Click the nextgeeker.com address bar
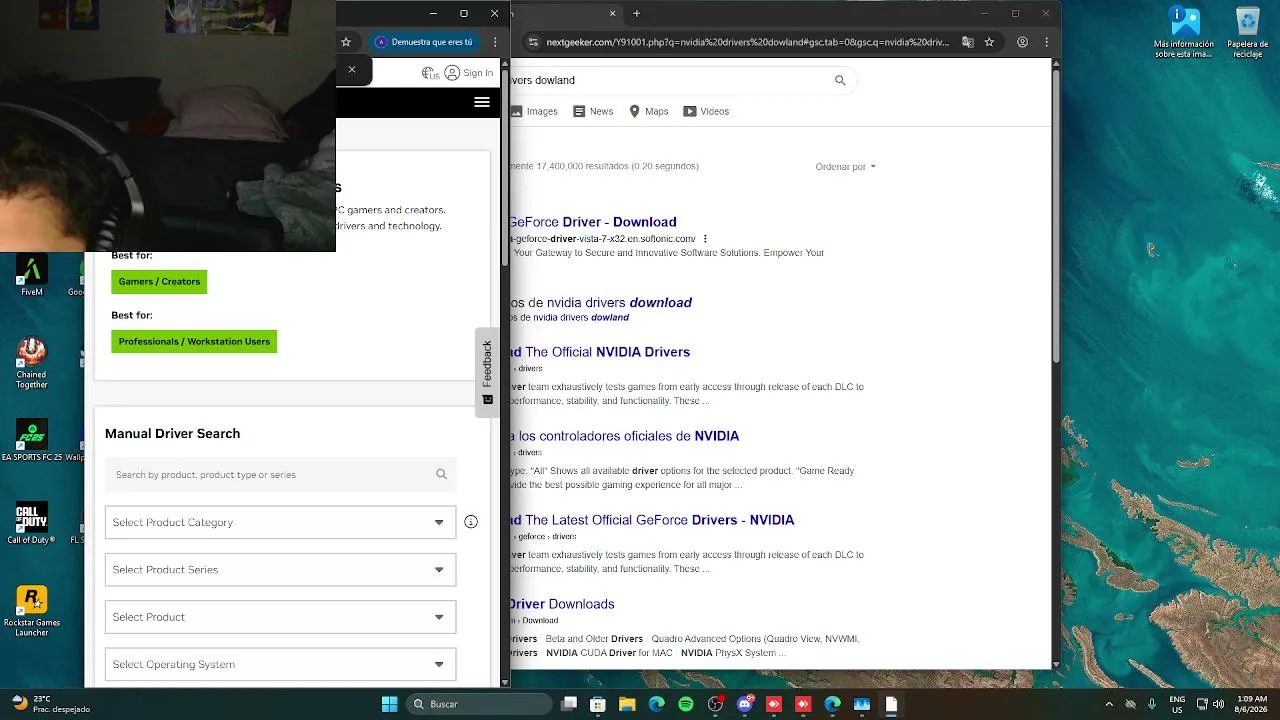1280x720 pixels. click(747, 42)
